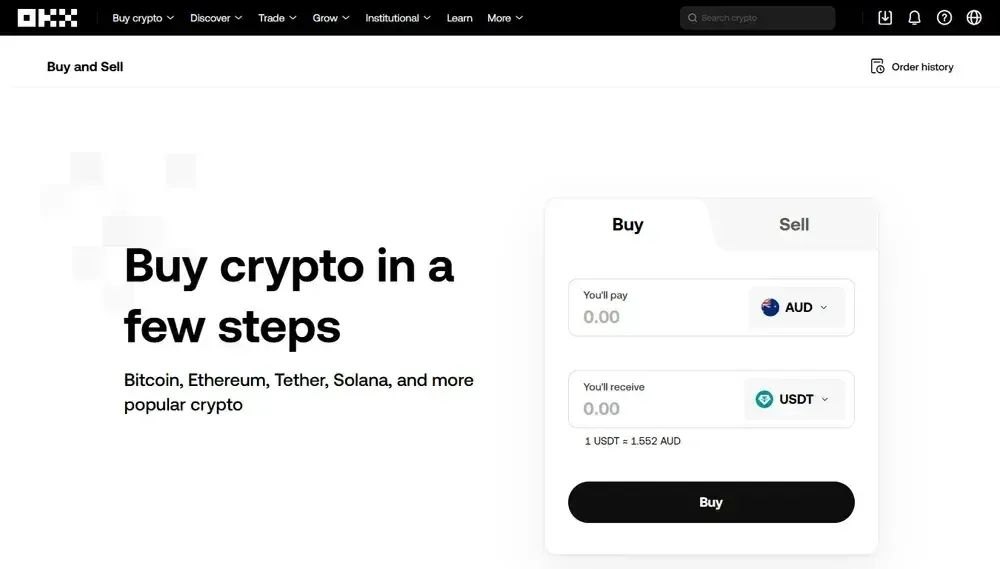Open the Learn link
Viewport: 1000px width, 569px height.
coord(460,18)
